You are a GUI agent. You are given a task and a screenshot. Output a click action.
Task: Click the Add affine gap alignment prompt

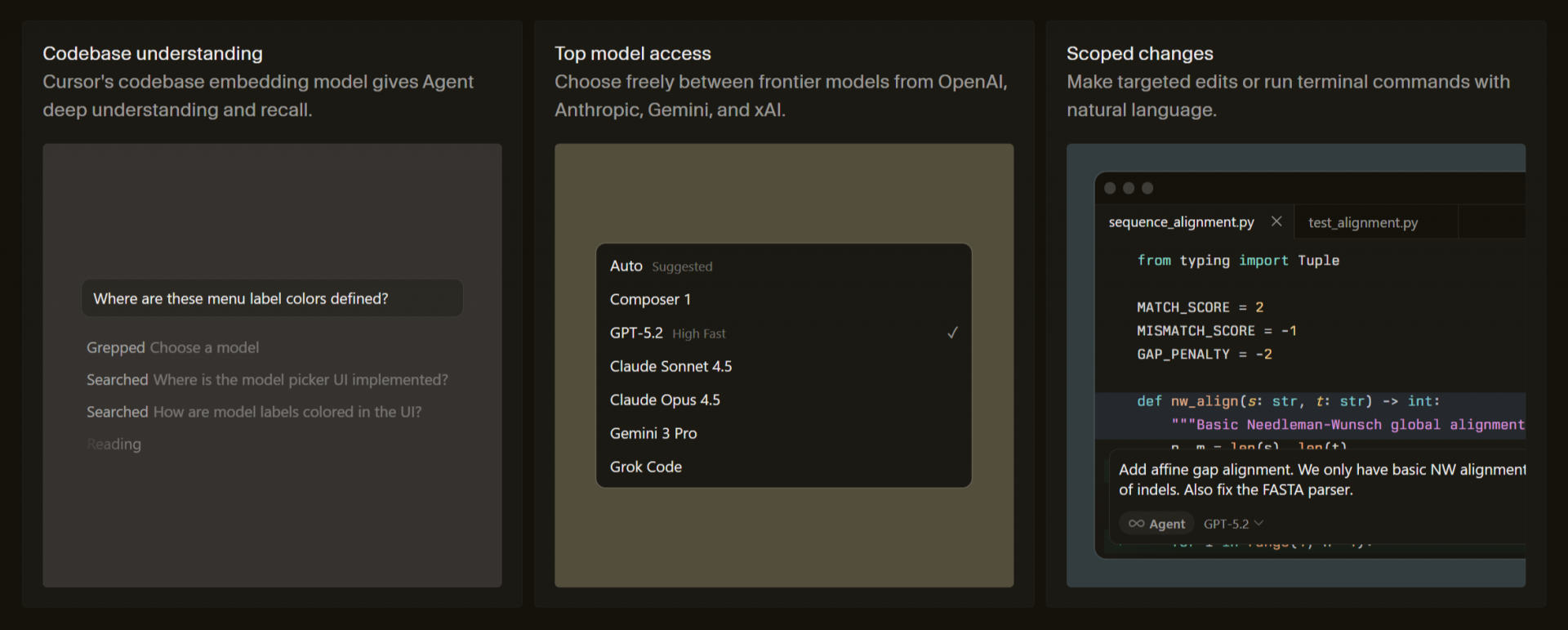1315,480
